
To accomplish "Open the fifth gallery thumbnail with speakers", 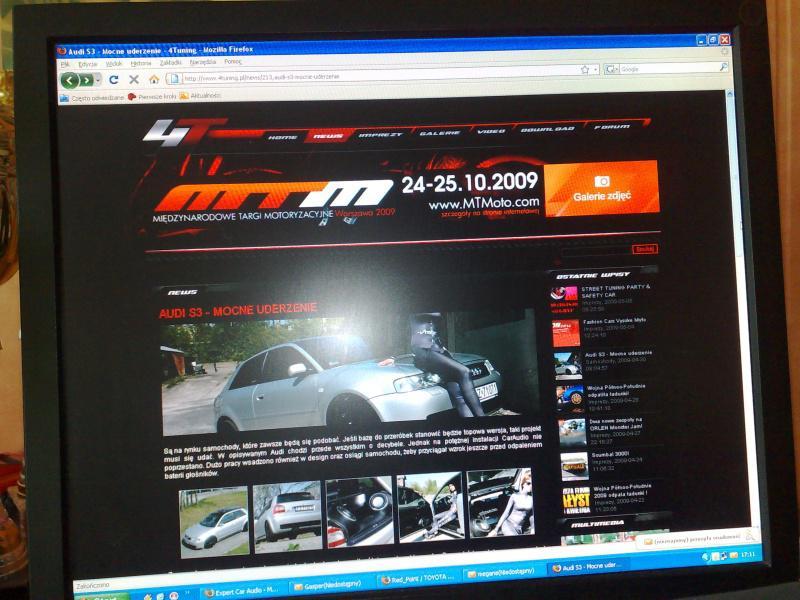I will [501, 502].
